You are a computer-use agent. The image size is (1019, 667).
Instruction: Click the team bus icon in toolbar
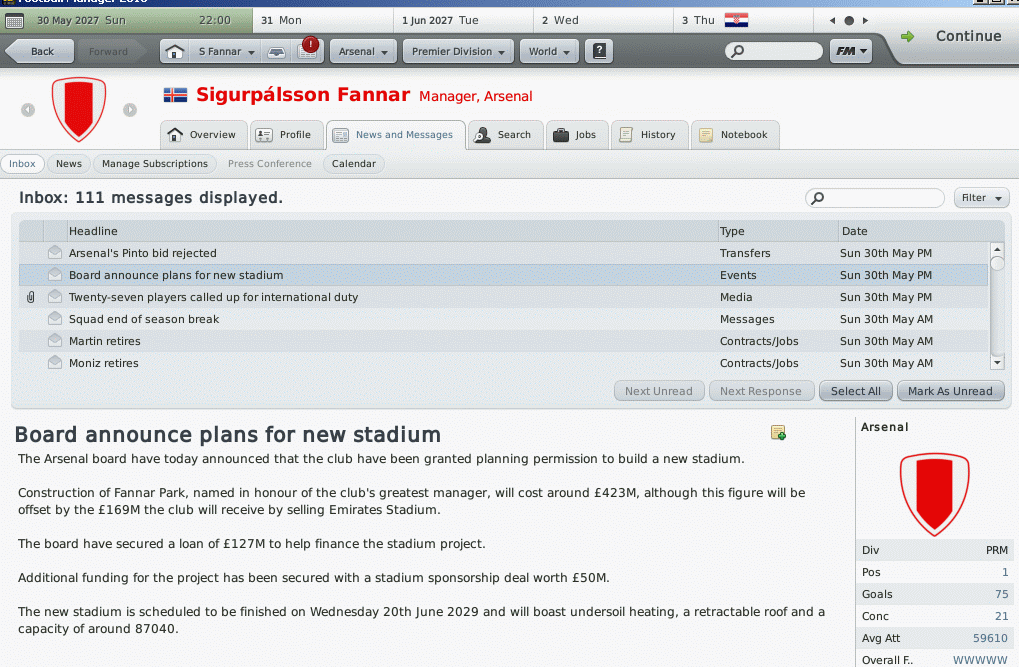(277, 51)
